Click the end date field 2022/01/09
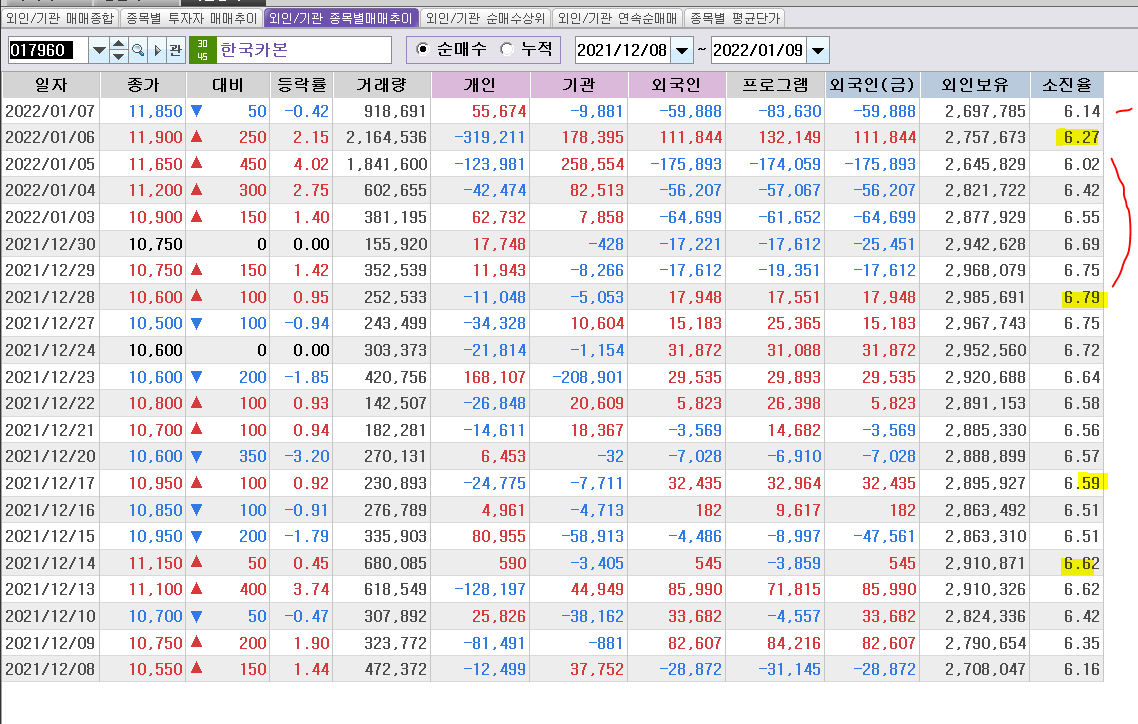 point(758,50)
